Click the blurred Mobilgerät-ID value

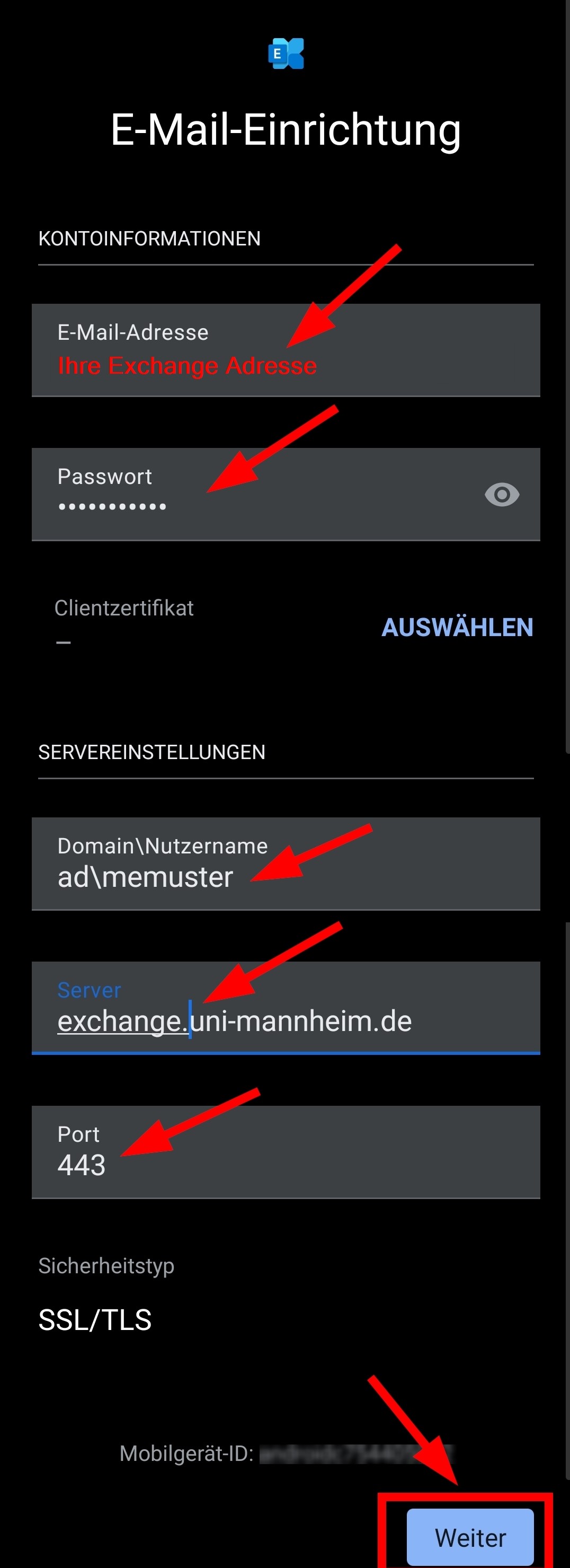(x=357, y=1454)
